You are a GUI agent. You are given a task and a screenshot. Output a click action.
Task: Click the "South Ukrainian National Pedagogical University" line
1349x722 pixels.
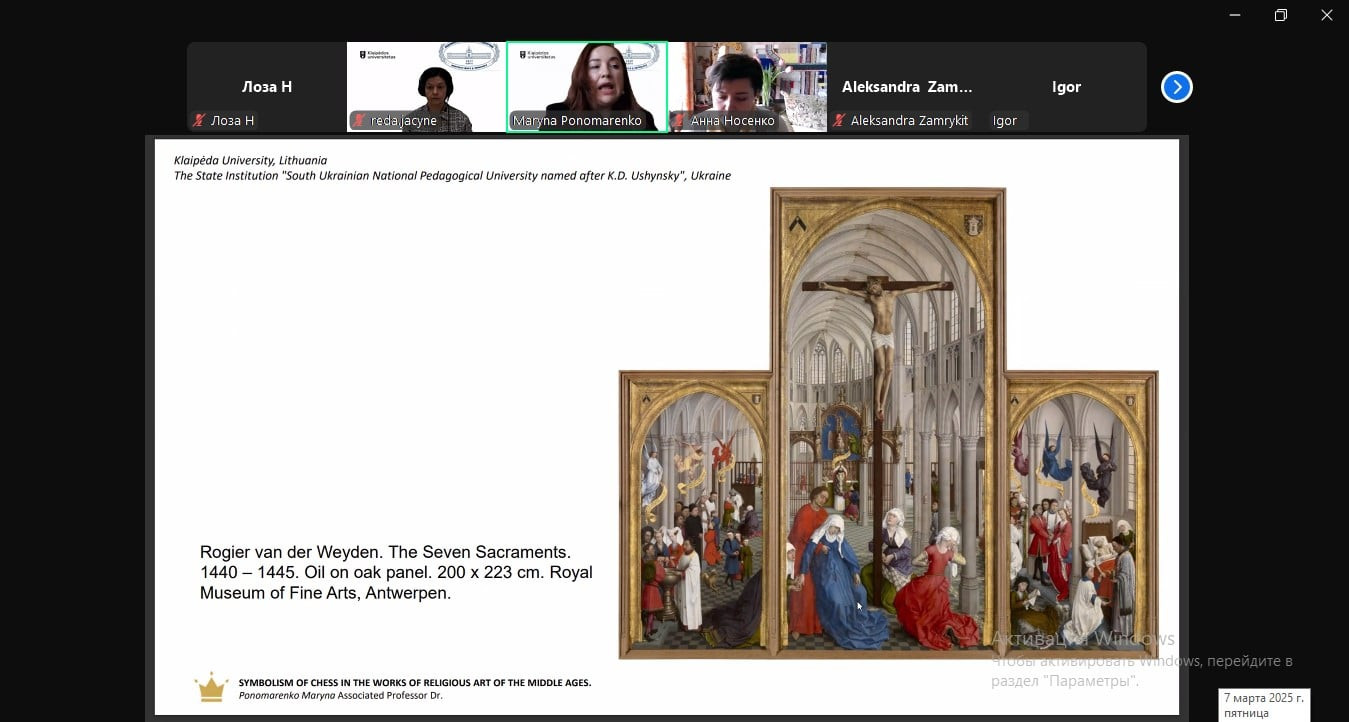click(x=452, y=176)
